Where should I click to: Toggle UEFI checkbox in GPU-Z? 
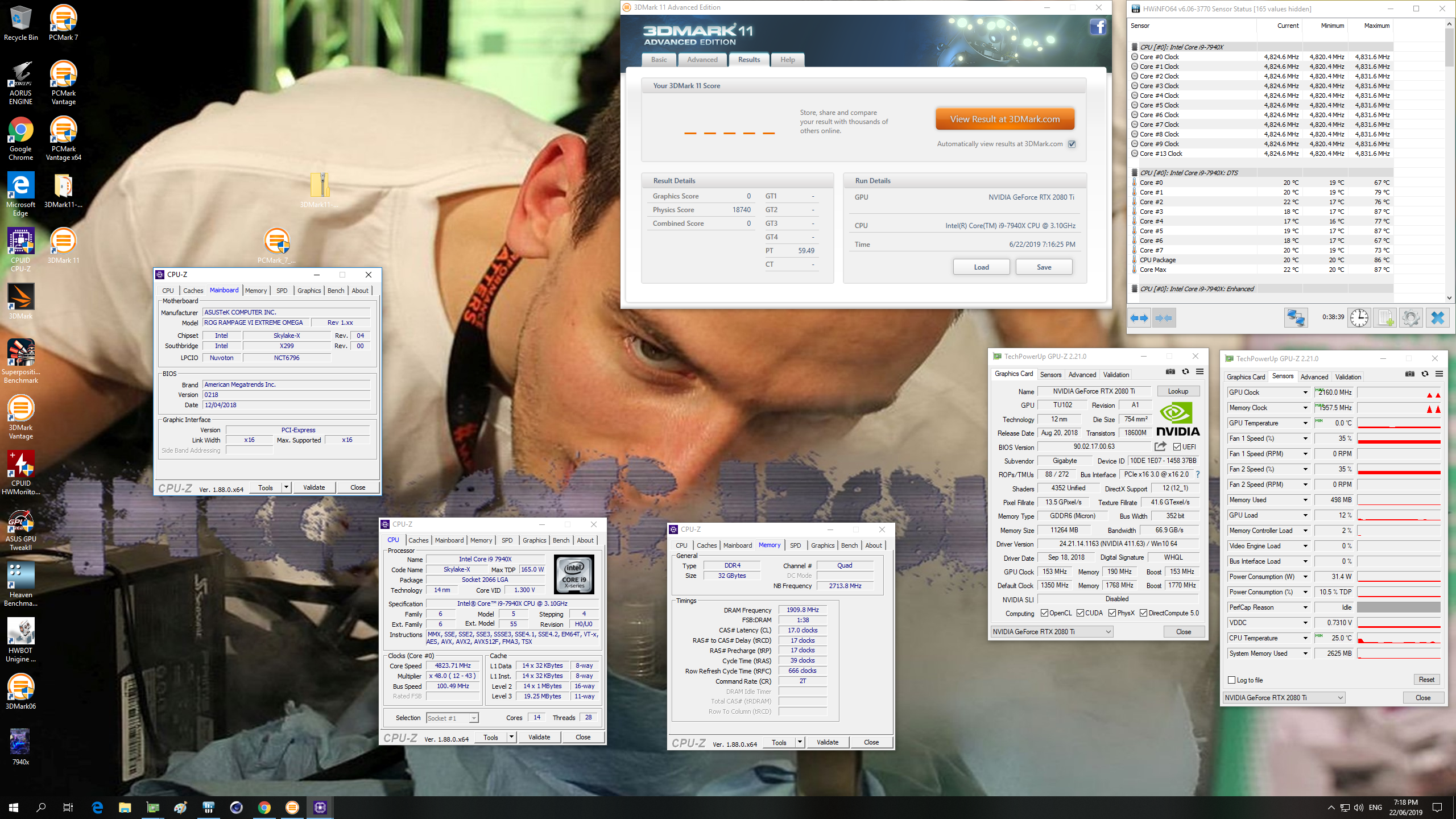click(1177, 447)
